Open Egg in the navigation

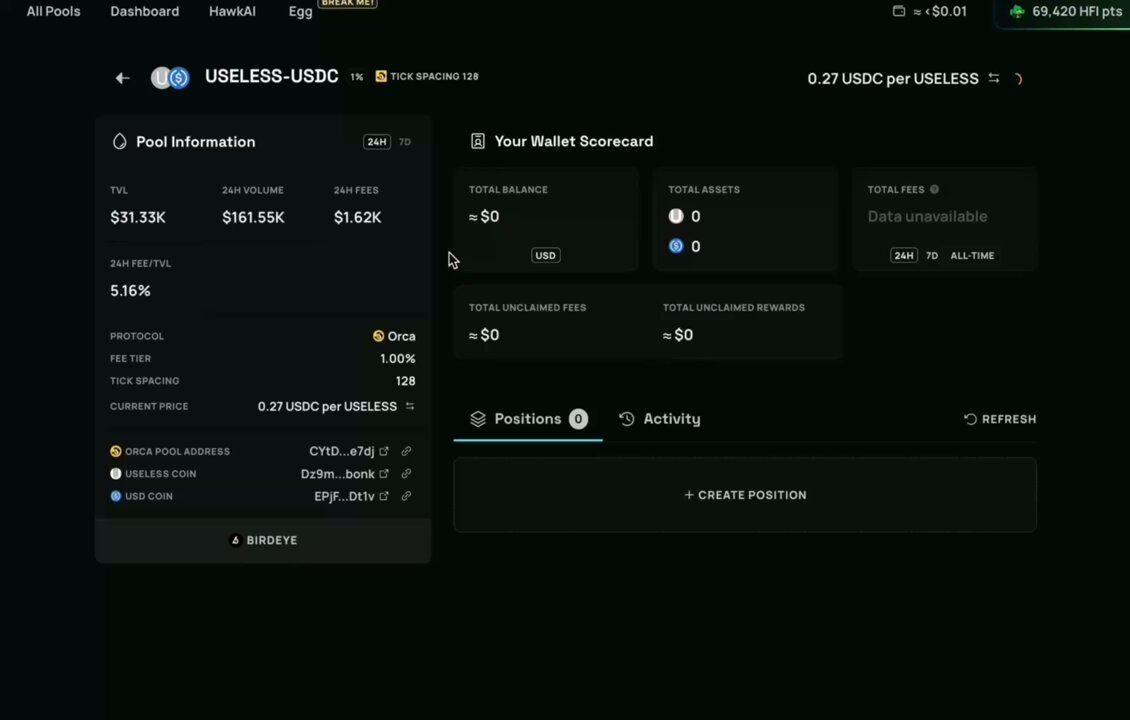pos(301,12)
